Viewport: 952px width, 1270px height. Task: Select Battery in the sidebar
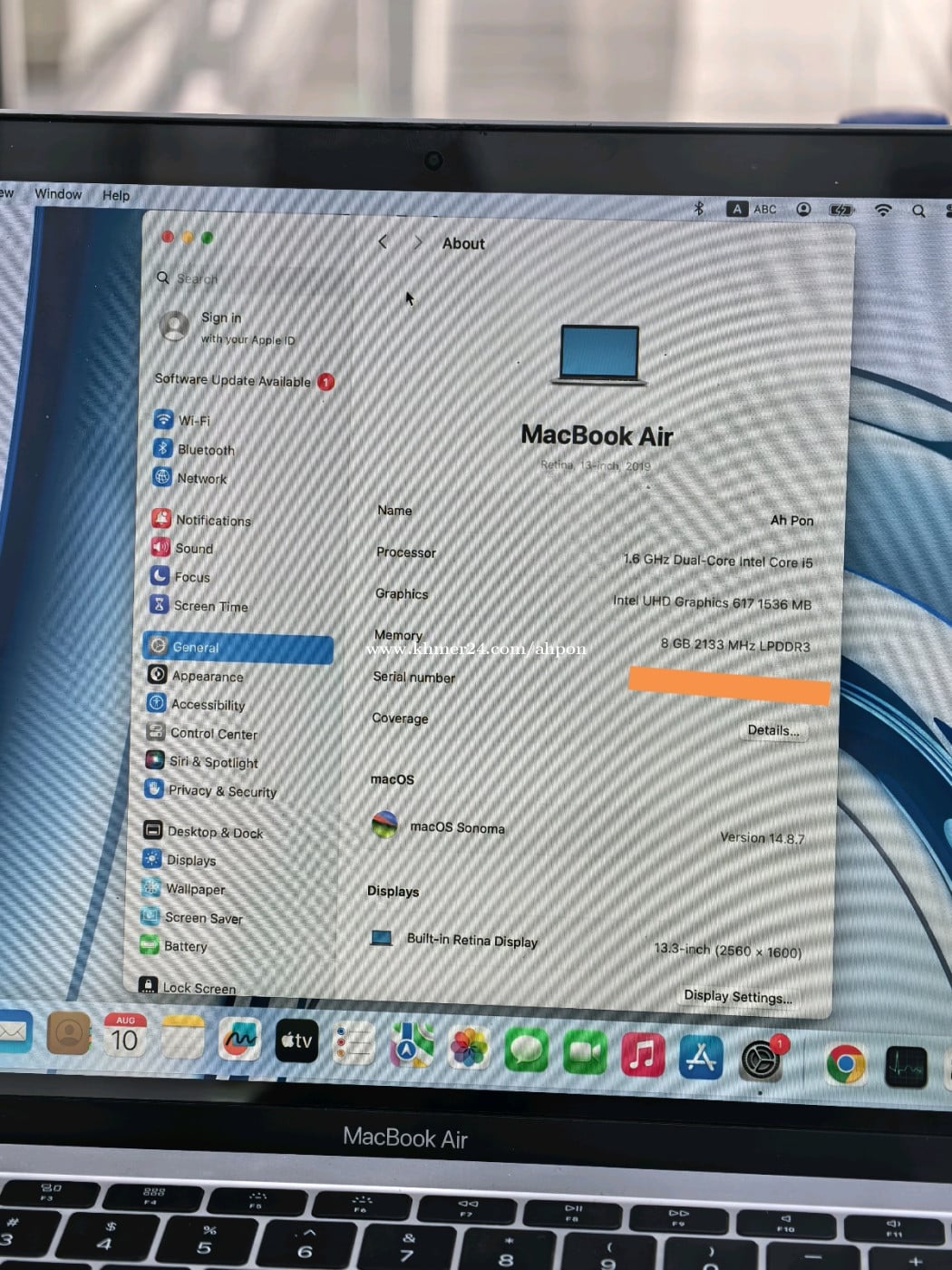coord(174,945)
